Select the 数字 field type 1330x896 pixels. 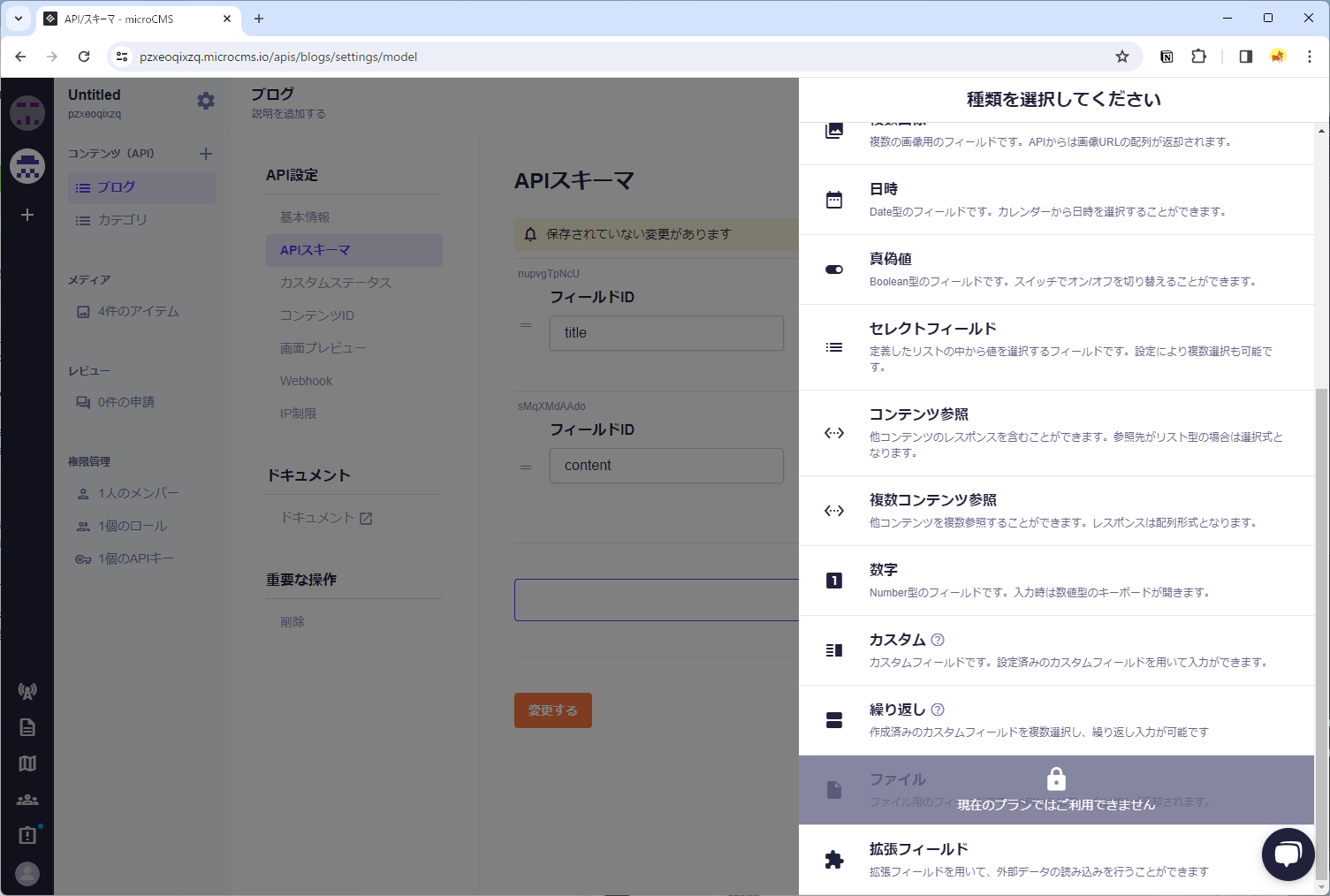(x=1056, y=581)
